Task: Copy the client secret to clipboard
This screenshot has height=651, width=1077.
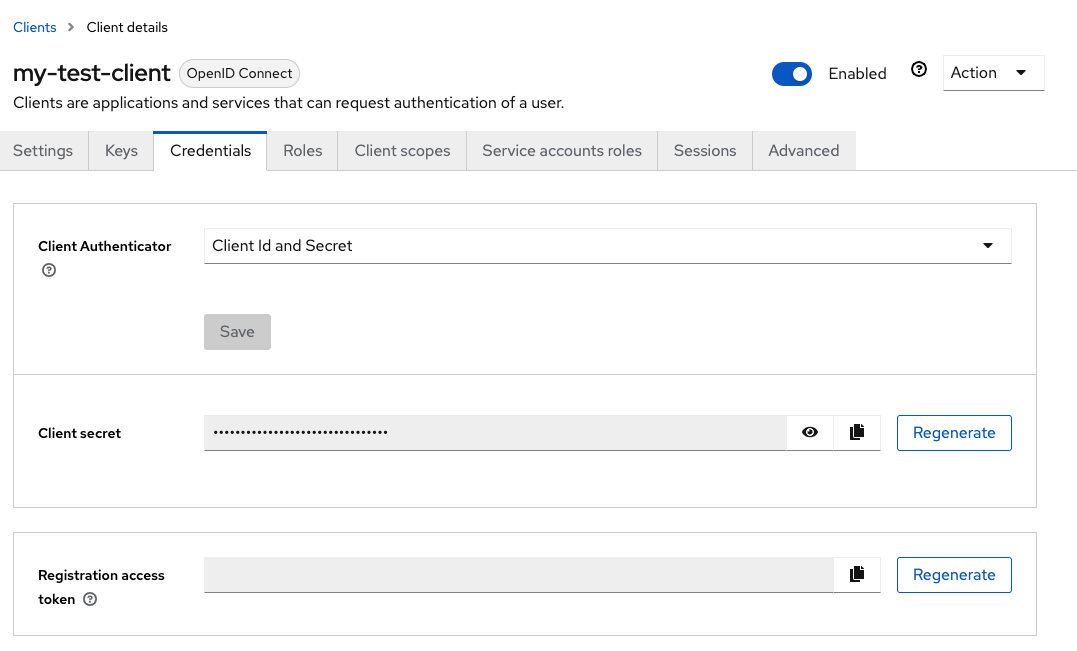Action: tap(857, 433)
